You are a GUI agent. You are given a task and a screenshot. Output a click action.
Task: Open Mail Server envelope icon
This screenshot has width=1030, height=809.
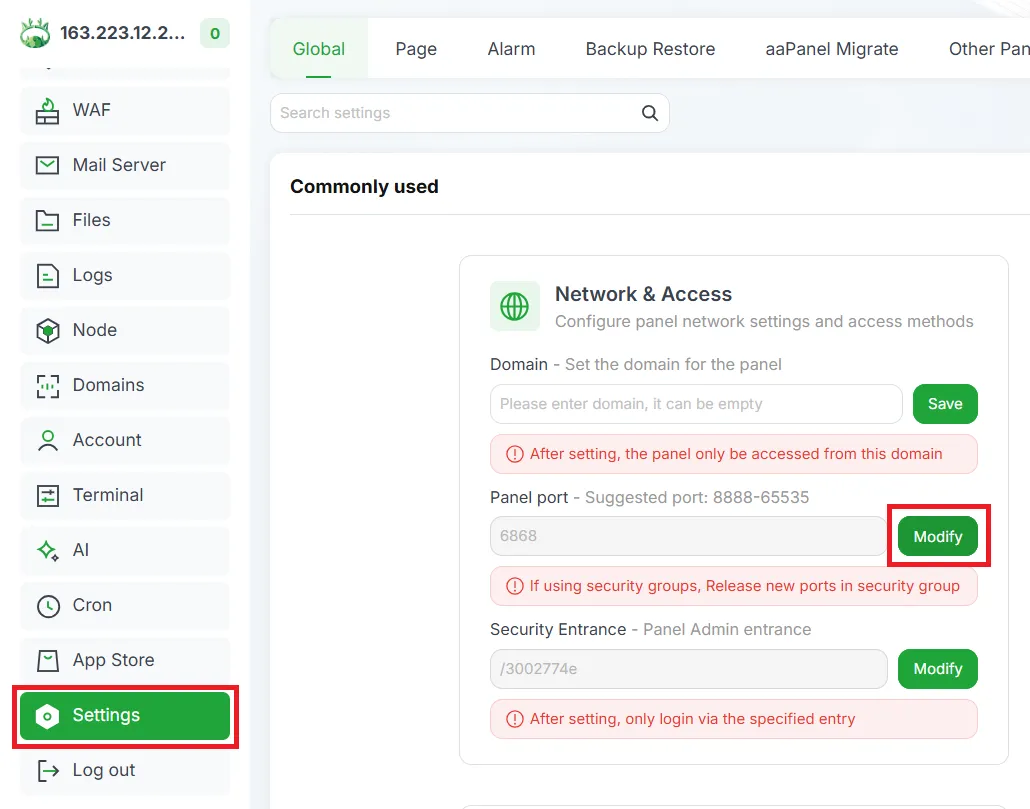[x=47, y=165]
